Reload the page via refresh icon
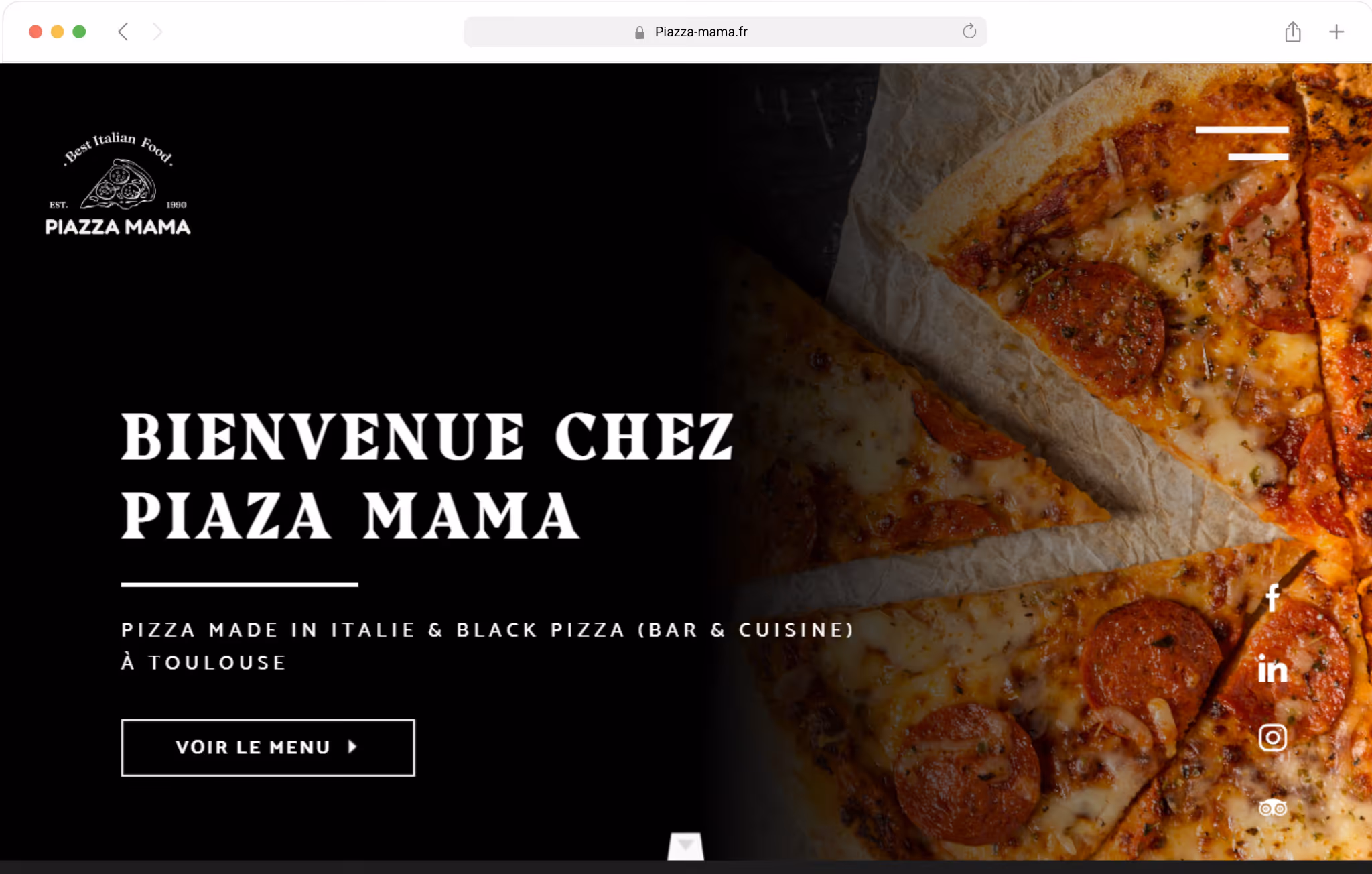The height and width of the screenshot is (874, 1372). pyautogui.click(x=969, y=32)
